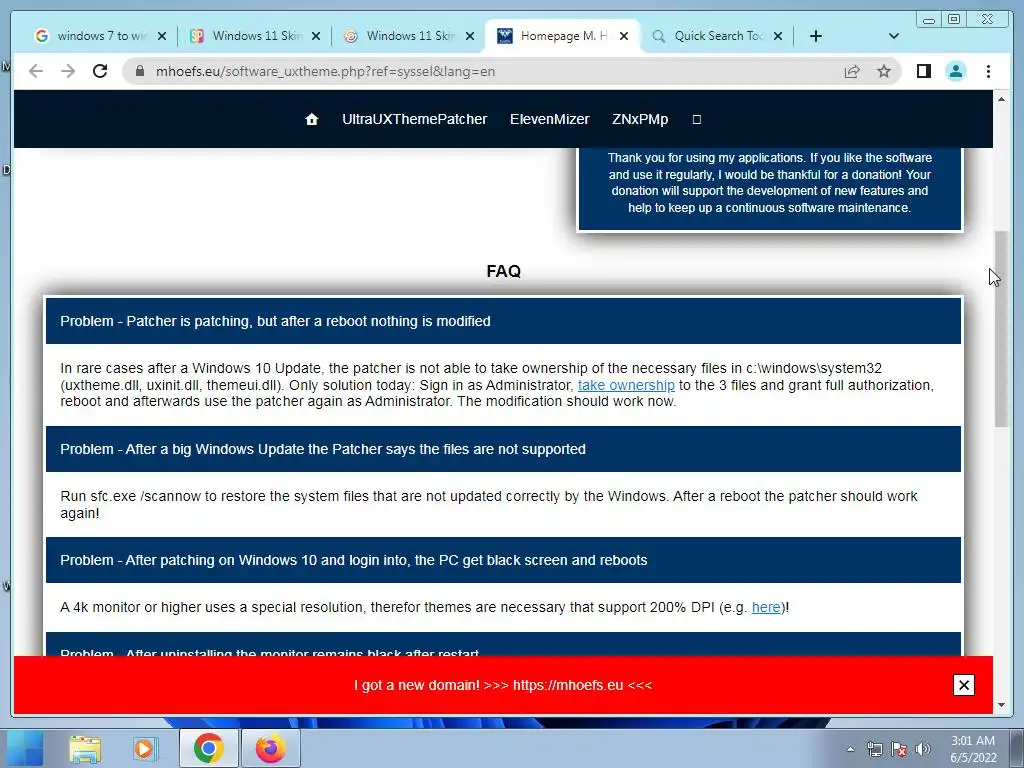Open Firefox from the taskbar

[x=270, y=748]
